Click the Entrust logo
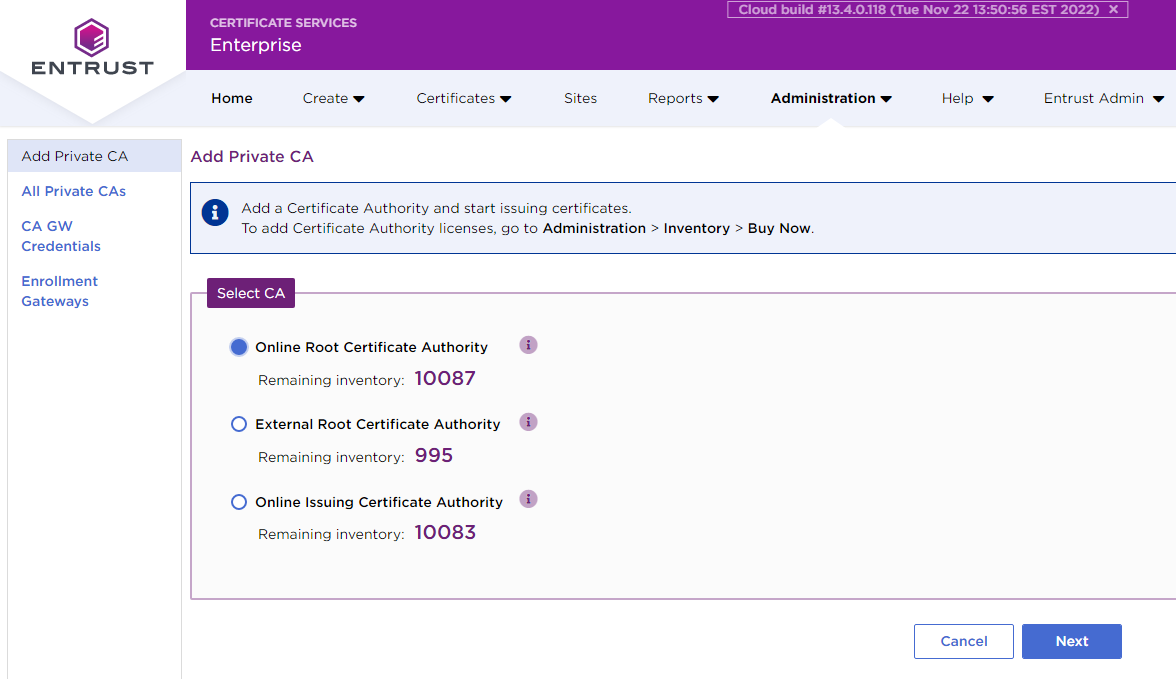Screen dimensions: 1176x679 click(92, 48)
